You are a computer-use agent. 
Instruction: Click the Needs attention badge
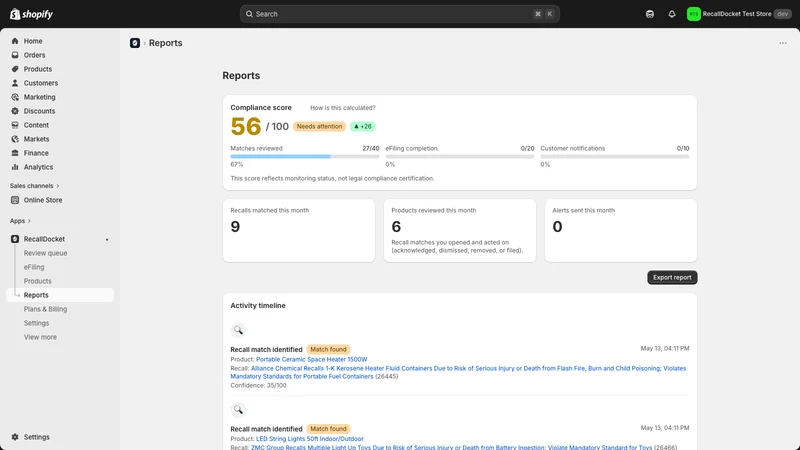pos(319,127)
